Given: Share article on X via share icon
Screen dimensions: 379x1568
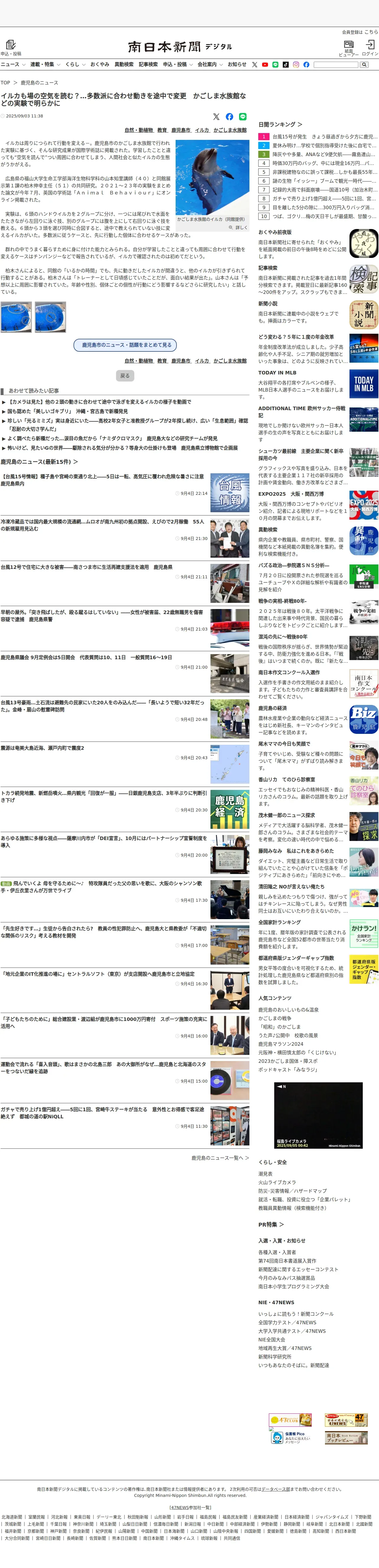Looking at the screenshot, I should pyautogui.click(x=216, y=116).
